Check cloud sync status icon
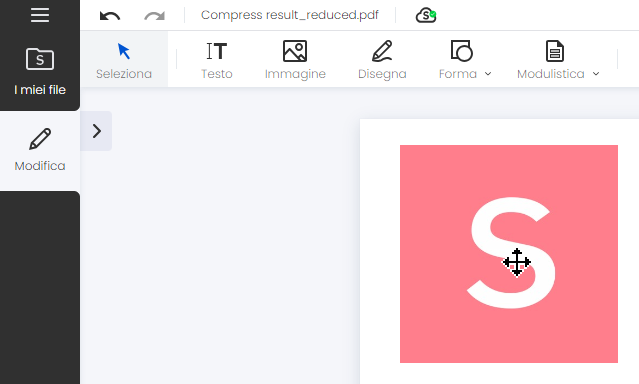 click(x=426, y=15)
